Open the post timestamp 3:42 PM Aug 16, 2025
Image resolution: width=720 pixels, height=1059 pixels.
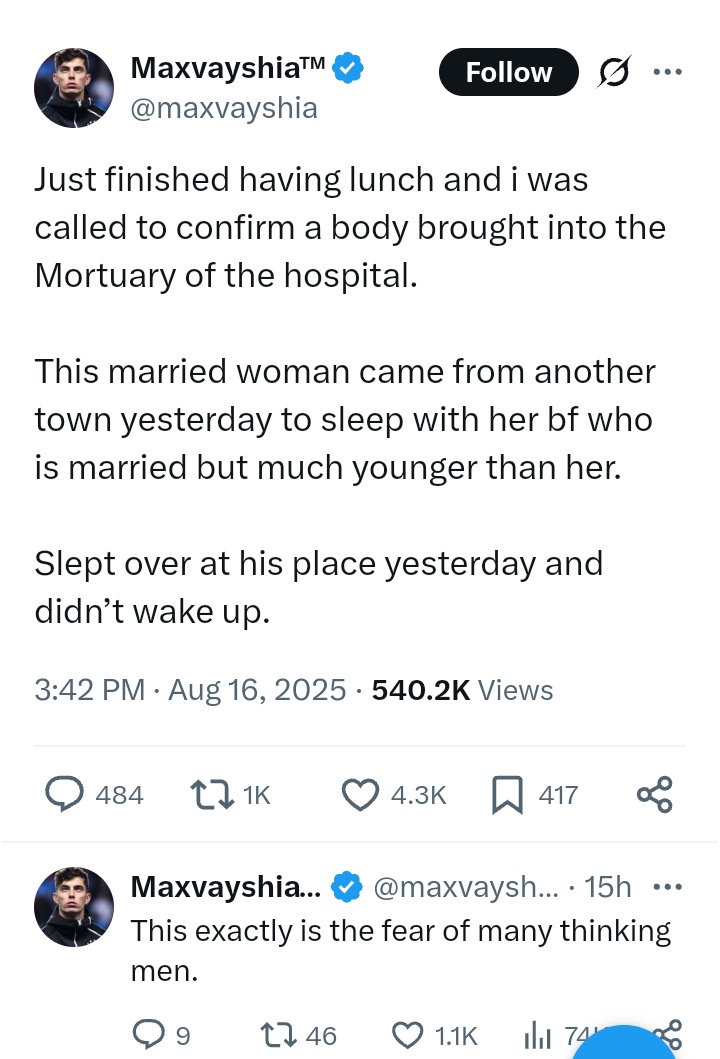(x=190, y=690)
